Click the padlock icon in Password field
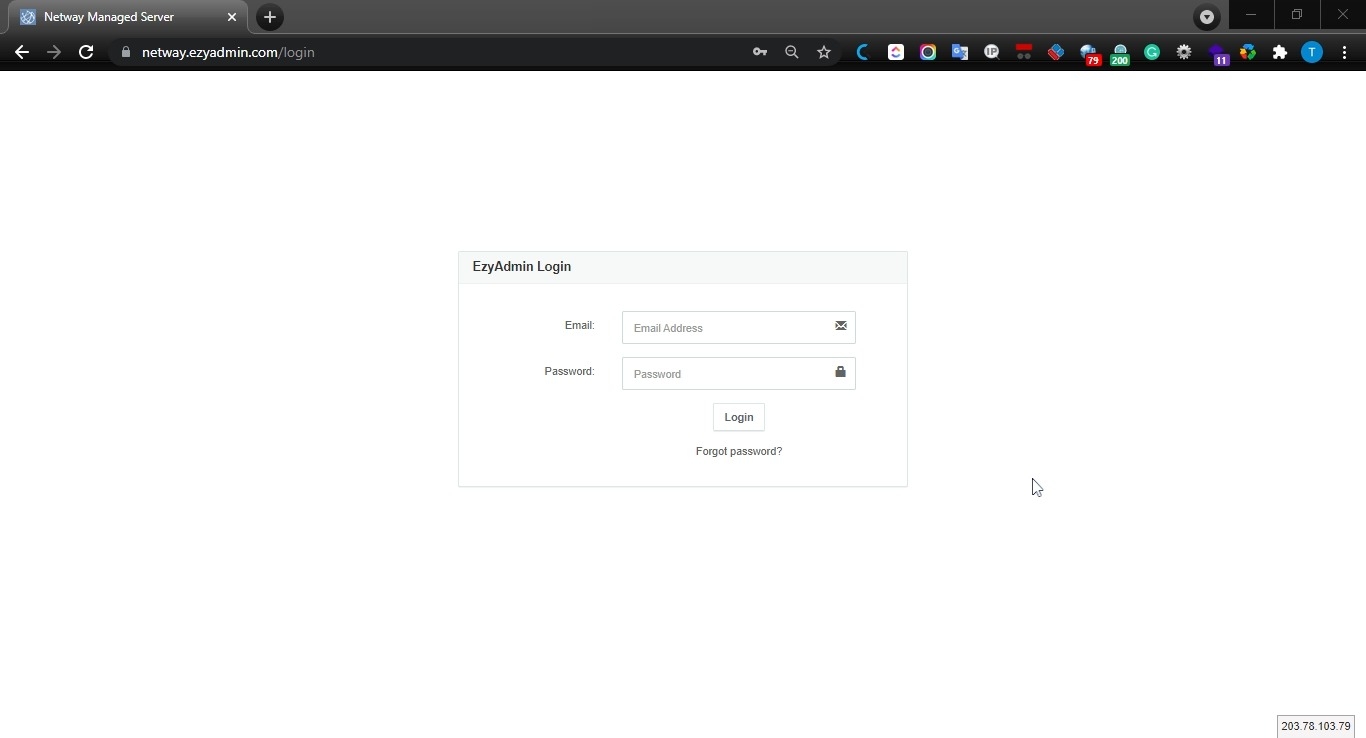 coord(840,372)
